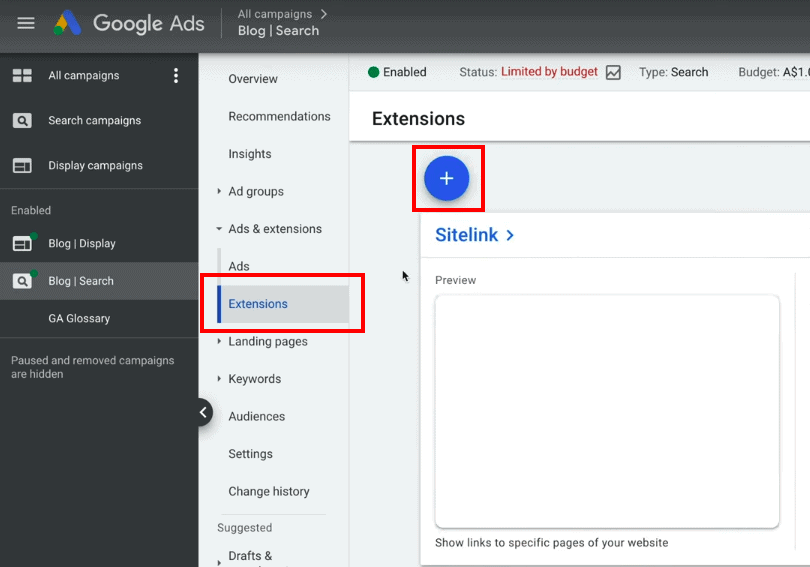
Task: Open the Change history page
Action: pyautogui.click(x=269, y=492)
